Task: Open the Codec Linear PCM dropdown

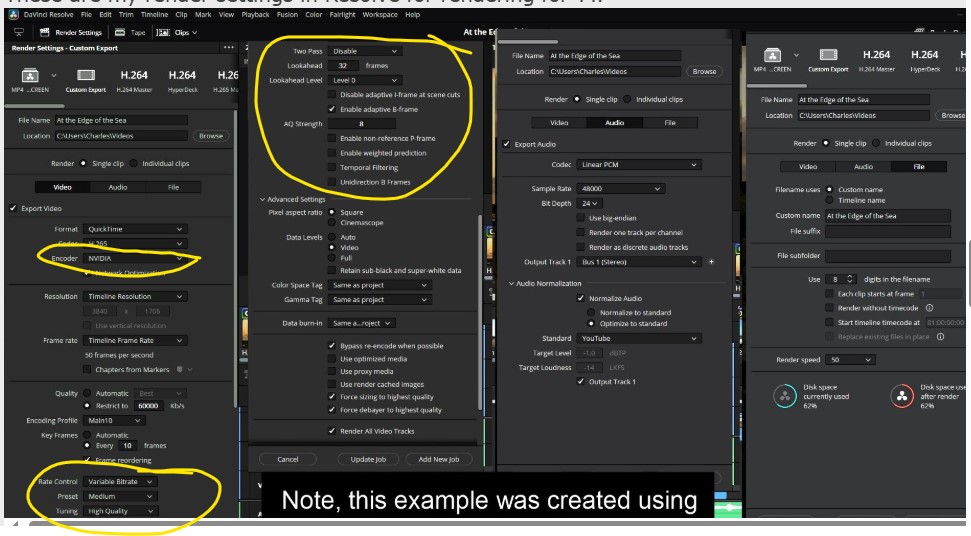Action: tap(638, 165)
